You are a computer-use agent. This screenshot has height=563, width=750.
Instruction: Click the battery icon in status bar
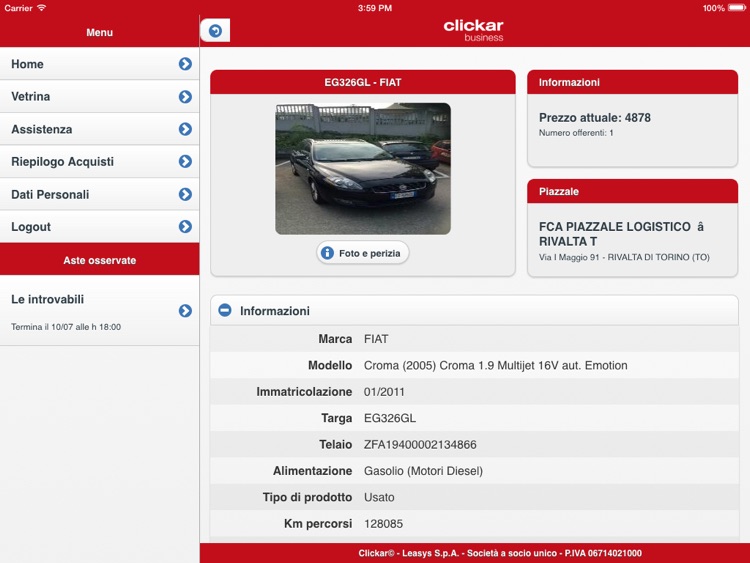737,8
